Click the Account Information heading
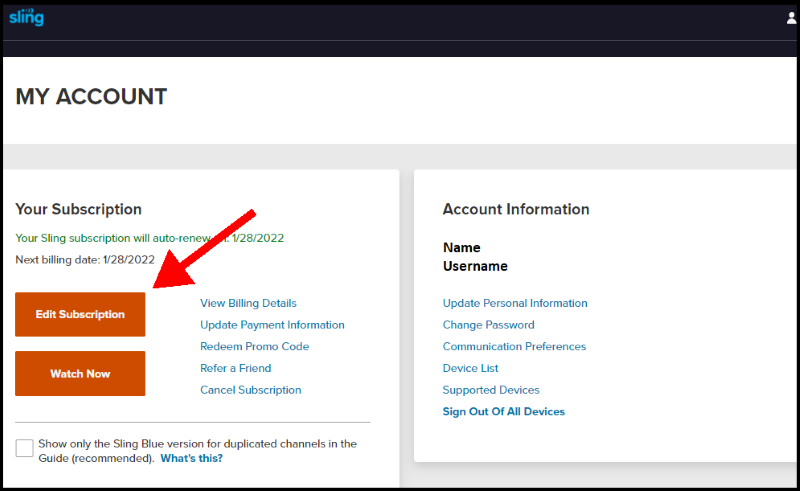Screen dimensions: 800x491 tap(516, 209)
